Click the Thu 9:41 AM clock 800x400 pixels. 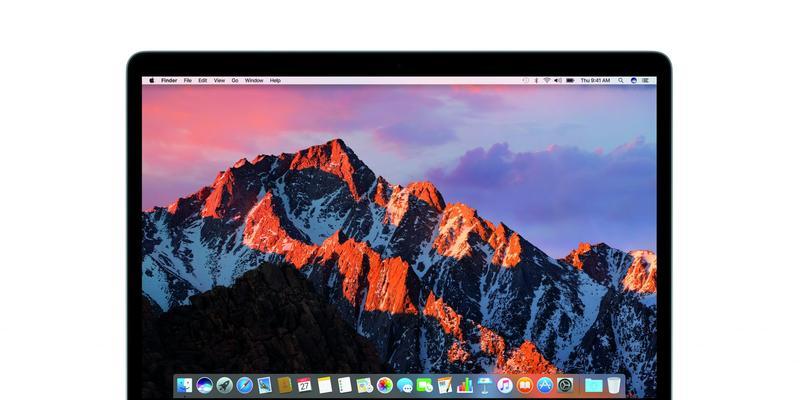(x=595, y=80)
